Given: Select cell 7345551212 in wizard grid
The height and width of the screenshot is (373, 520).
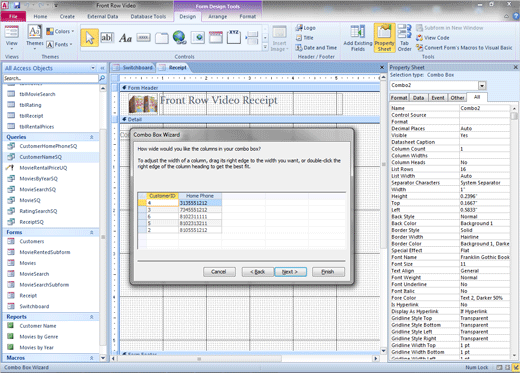Looking at the screenshot, I should click(200, 210).
